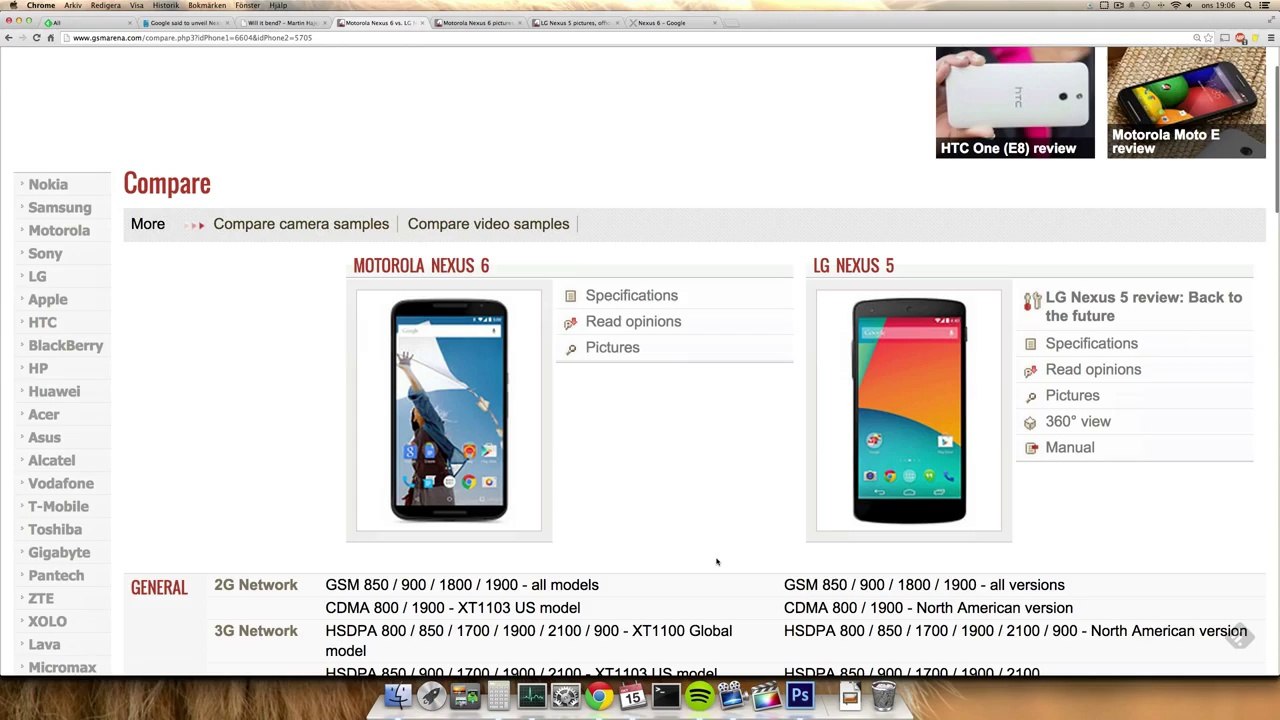Select XOLO in the brand sidebar

47,622
